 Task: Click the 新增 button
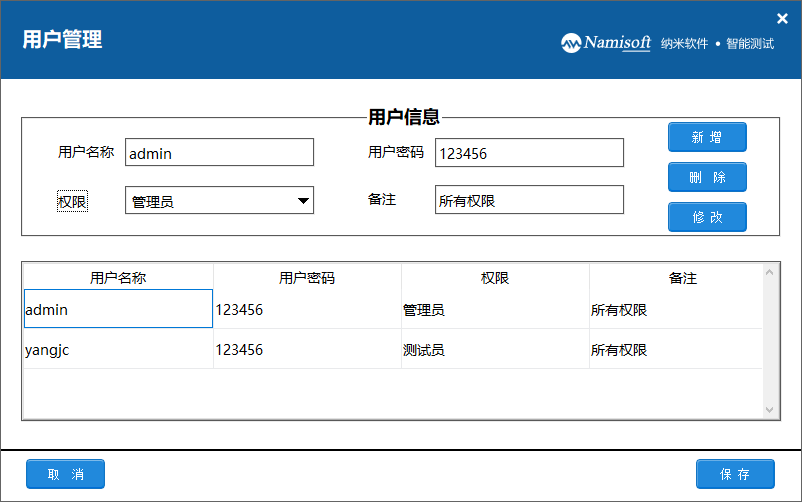point(707,137)
